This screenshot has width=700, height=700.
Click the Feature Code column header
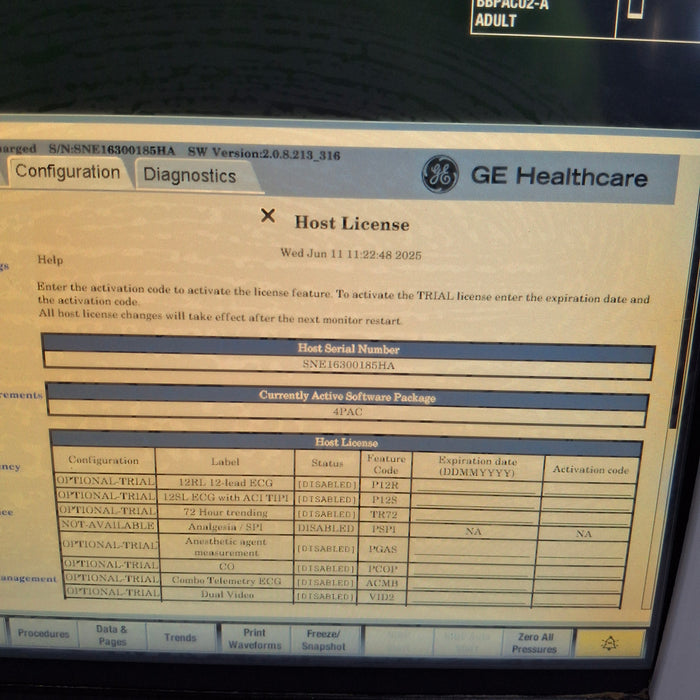[386, 464]
